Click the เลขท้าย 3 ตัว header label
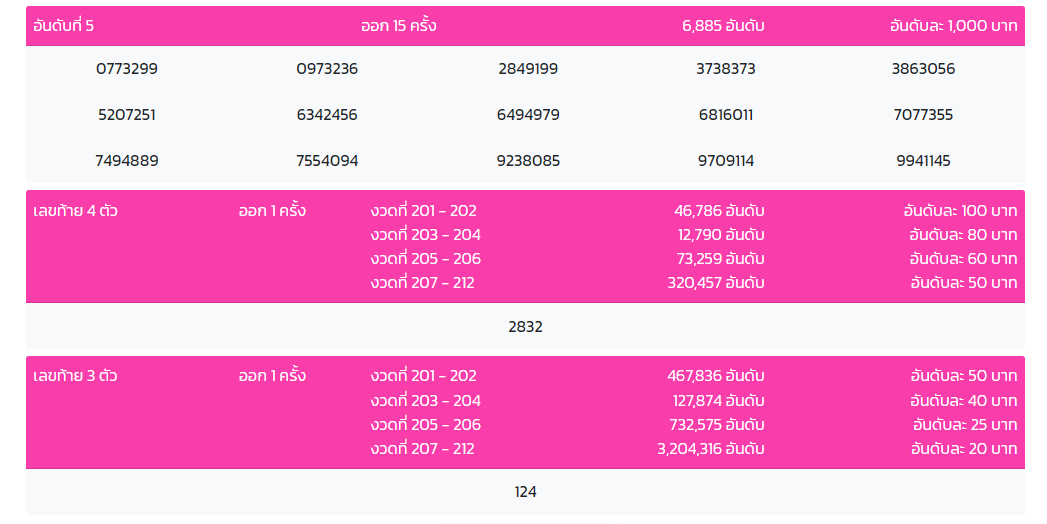The width and height of the screenshot is (1047, 524). (75, 376)
